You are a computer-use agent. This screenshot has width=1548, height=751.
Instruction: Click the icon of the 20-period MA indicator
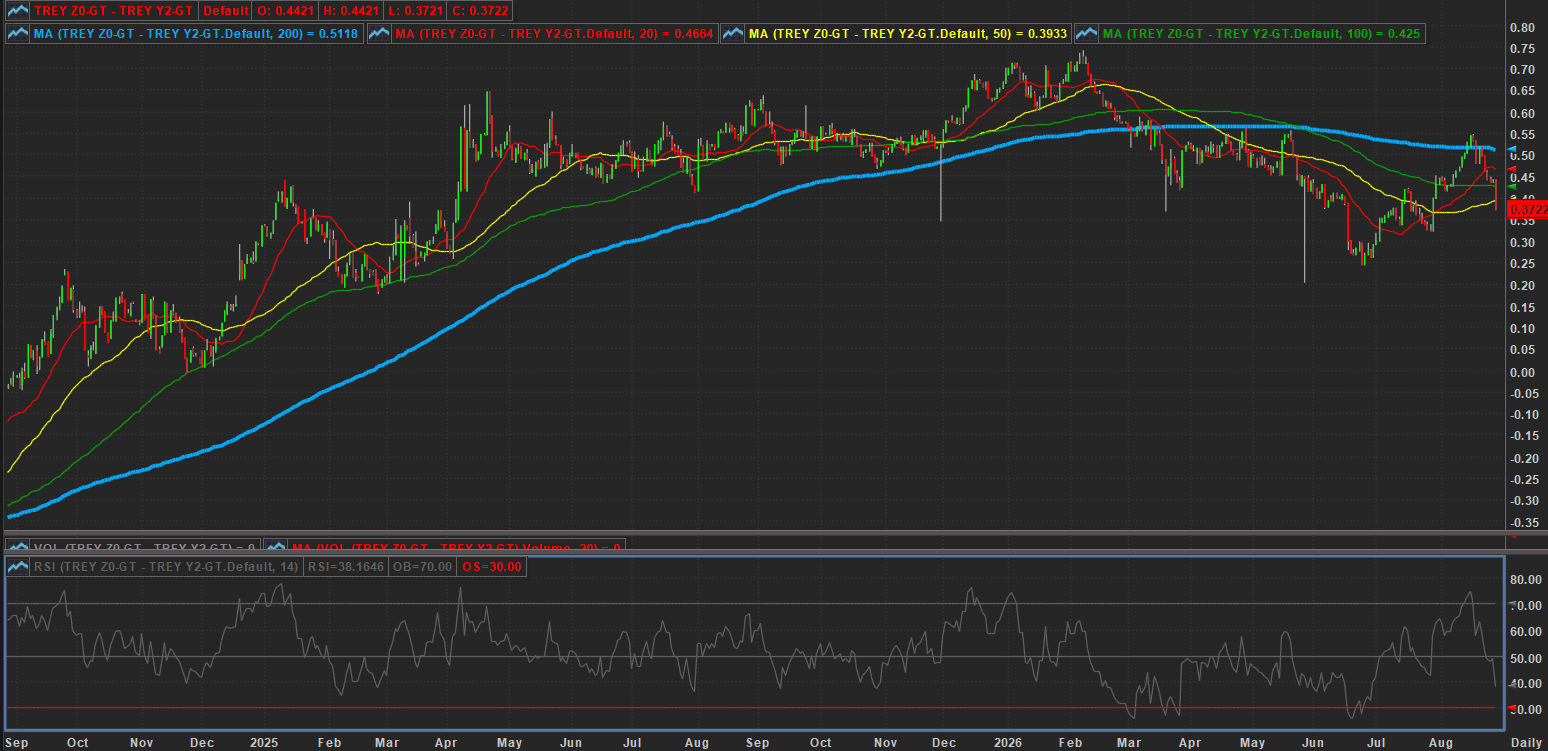point(380,34)
